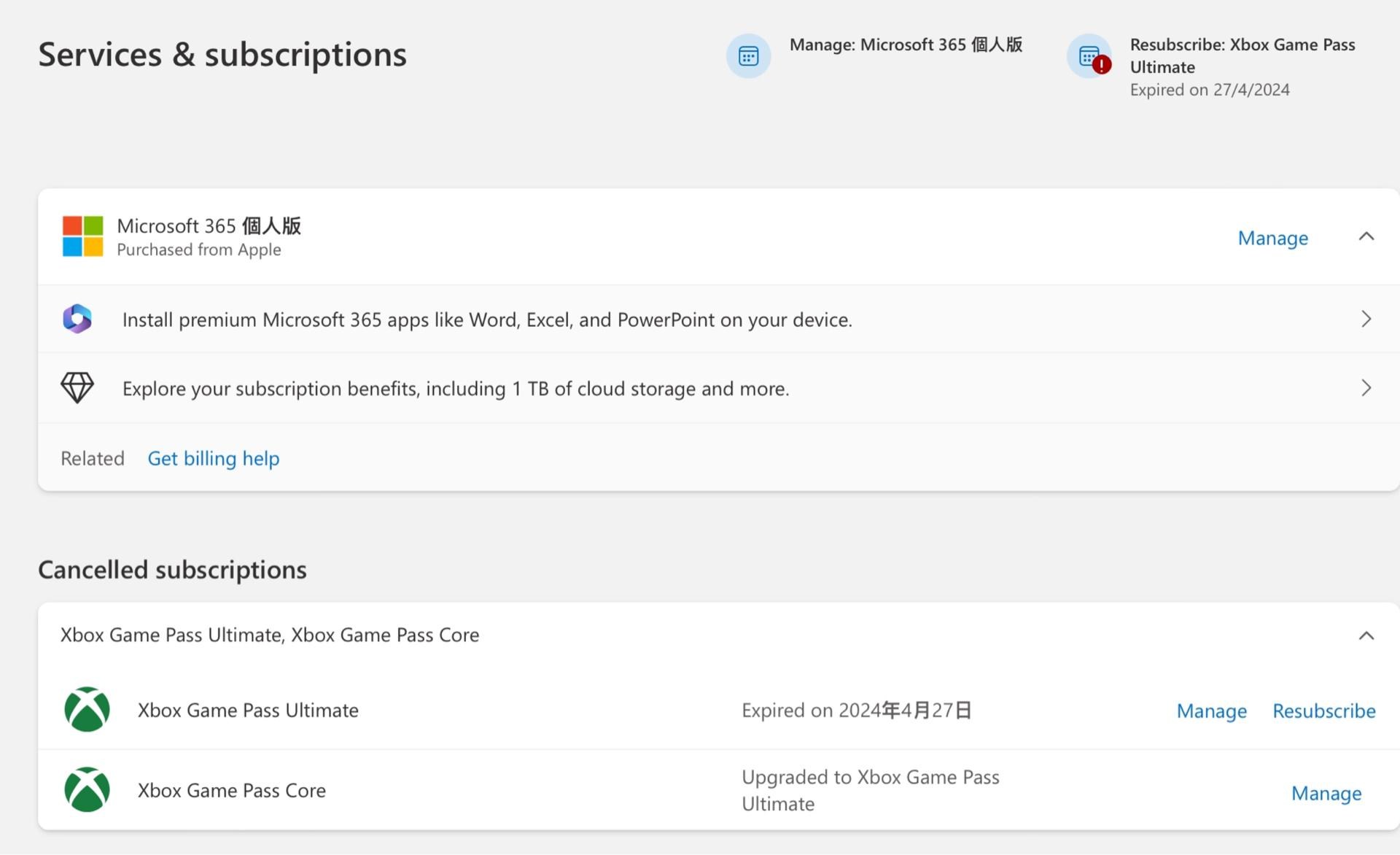Click Manage beside Xbox Game Pass Ultimate
Viewport: 1400px width, 855px height.
click(x=1210, y=711)
